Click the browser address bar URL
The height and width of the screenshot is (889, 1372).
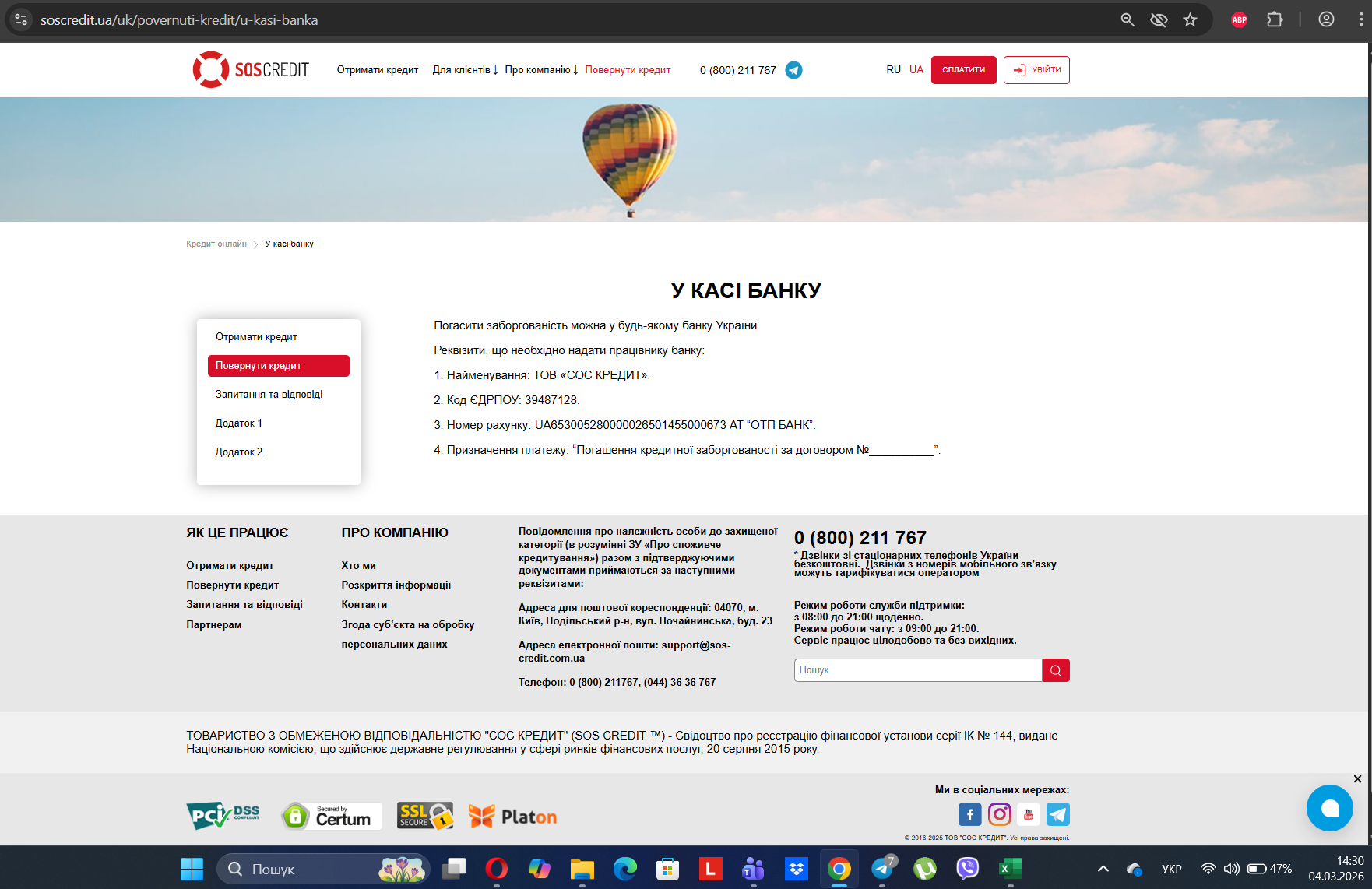tap(179, 20)
